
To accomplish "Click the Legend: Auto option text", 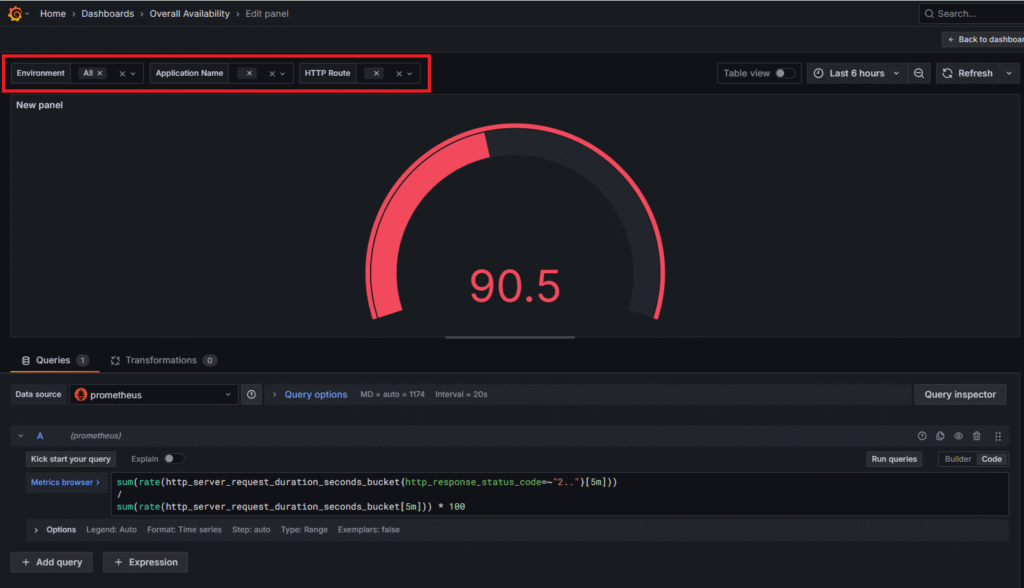I will (x=112, y=530).
